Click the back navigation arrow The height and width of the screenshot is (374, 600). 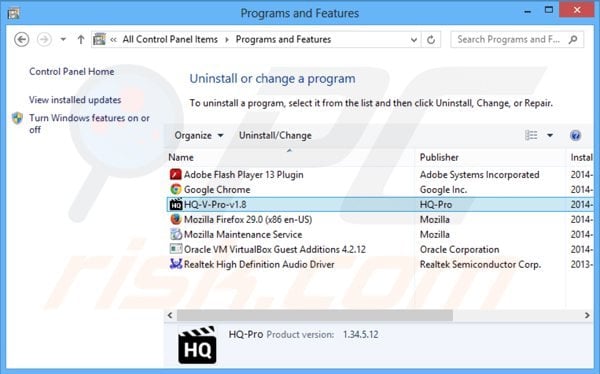[21, 39]
